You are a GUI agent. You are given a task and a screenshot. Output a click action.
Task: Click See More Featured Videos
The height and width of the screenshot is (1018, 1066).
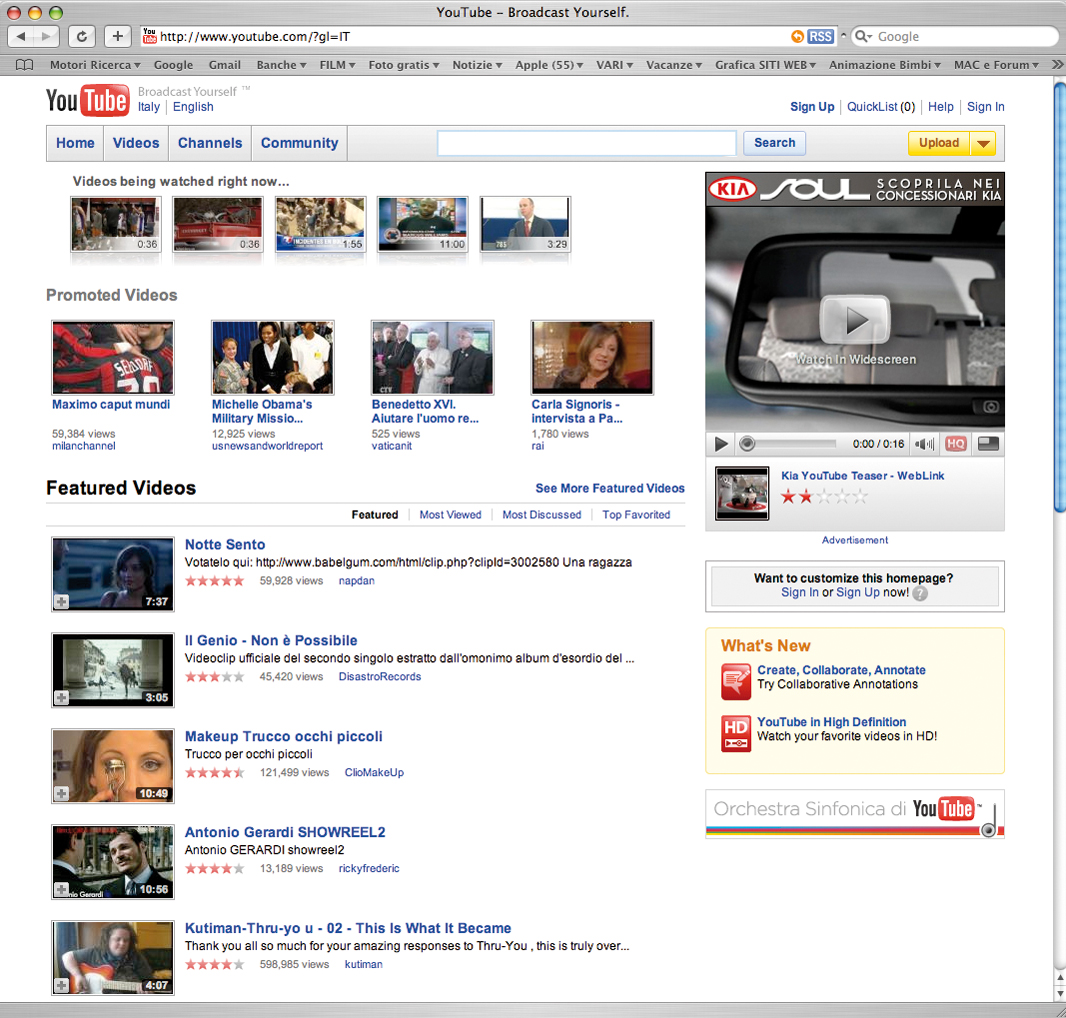click(610, 488)
